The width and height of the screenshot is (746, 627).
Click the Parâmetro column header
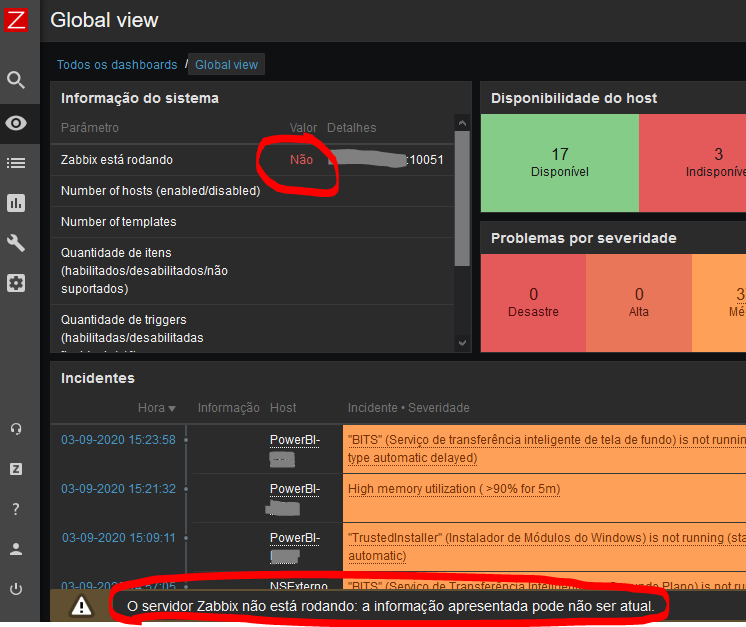click(90, 127)
